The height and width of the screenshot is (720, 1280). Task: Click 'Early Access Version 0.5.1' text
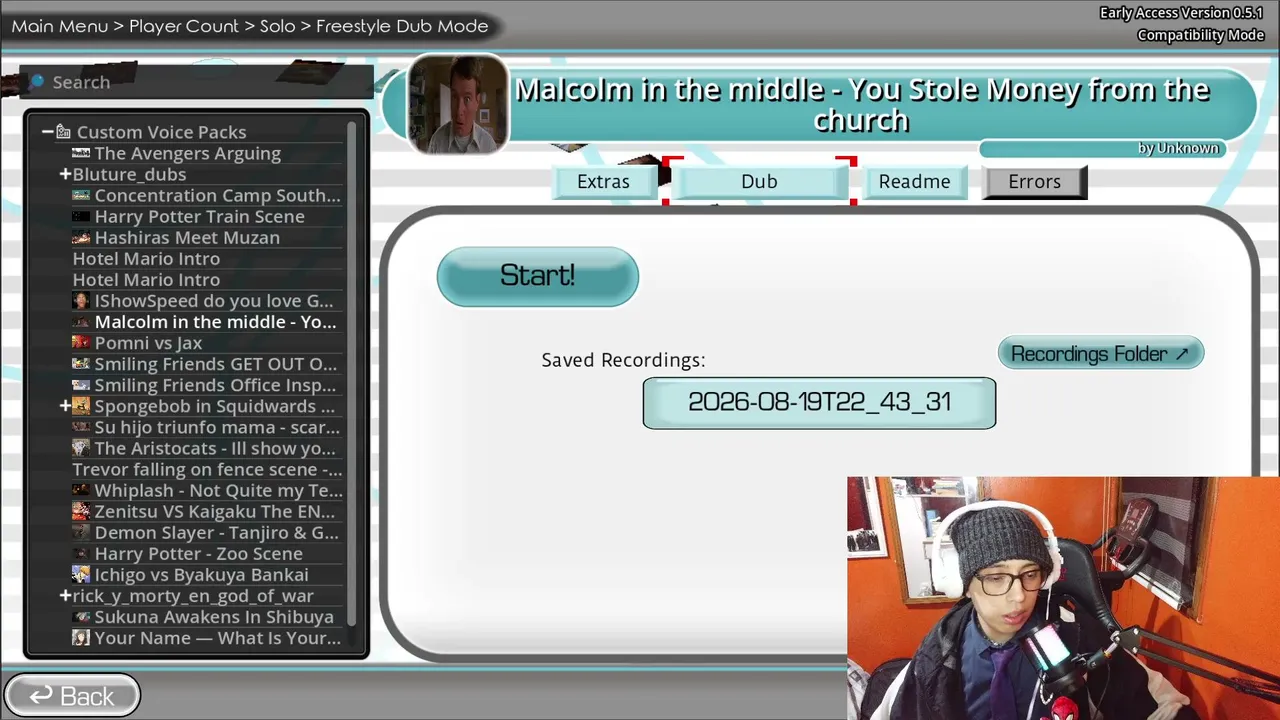1181,13
